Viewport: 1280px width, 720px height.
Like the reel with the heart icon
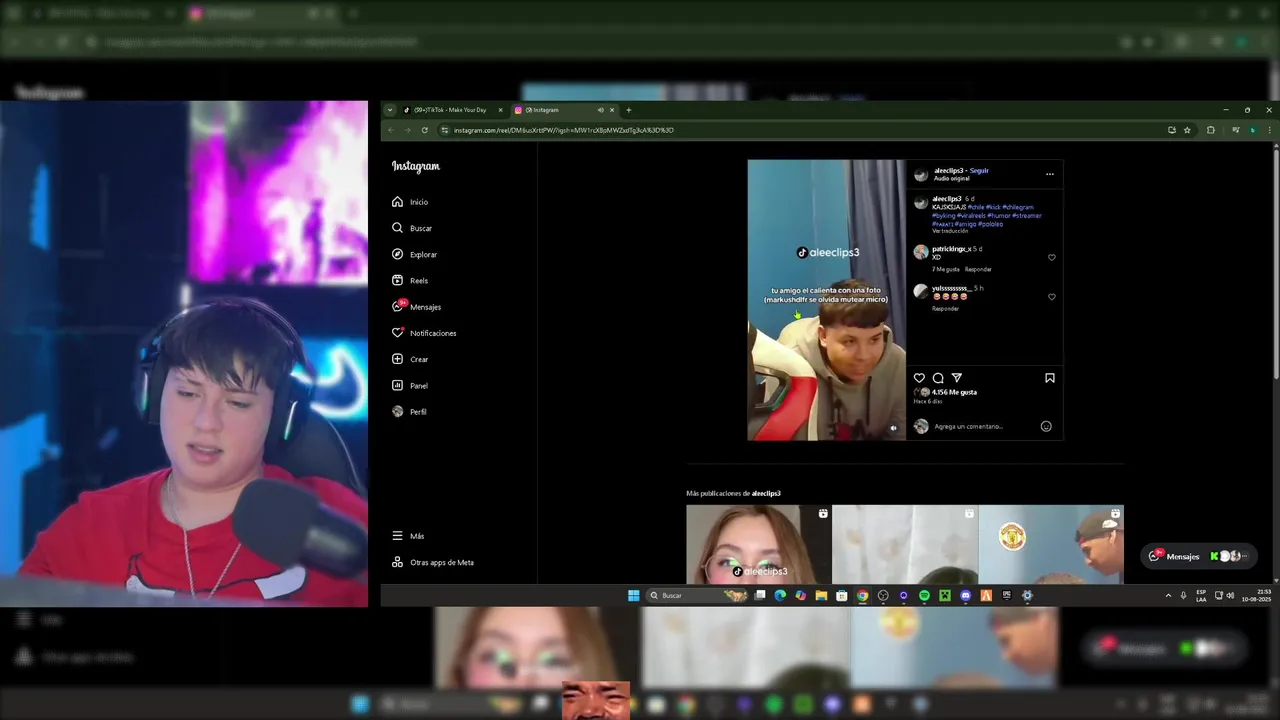[x=919, y=378]
